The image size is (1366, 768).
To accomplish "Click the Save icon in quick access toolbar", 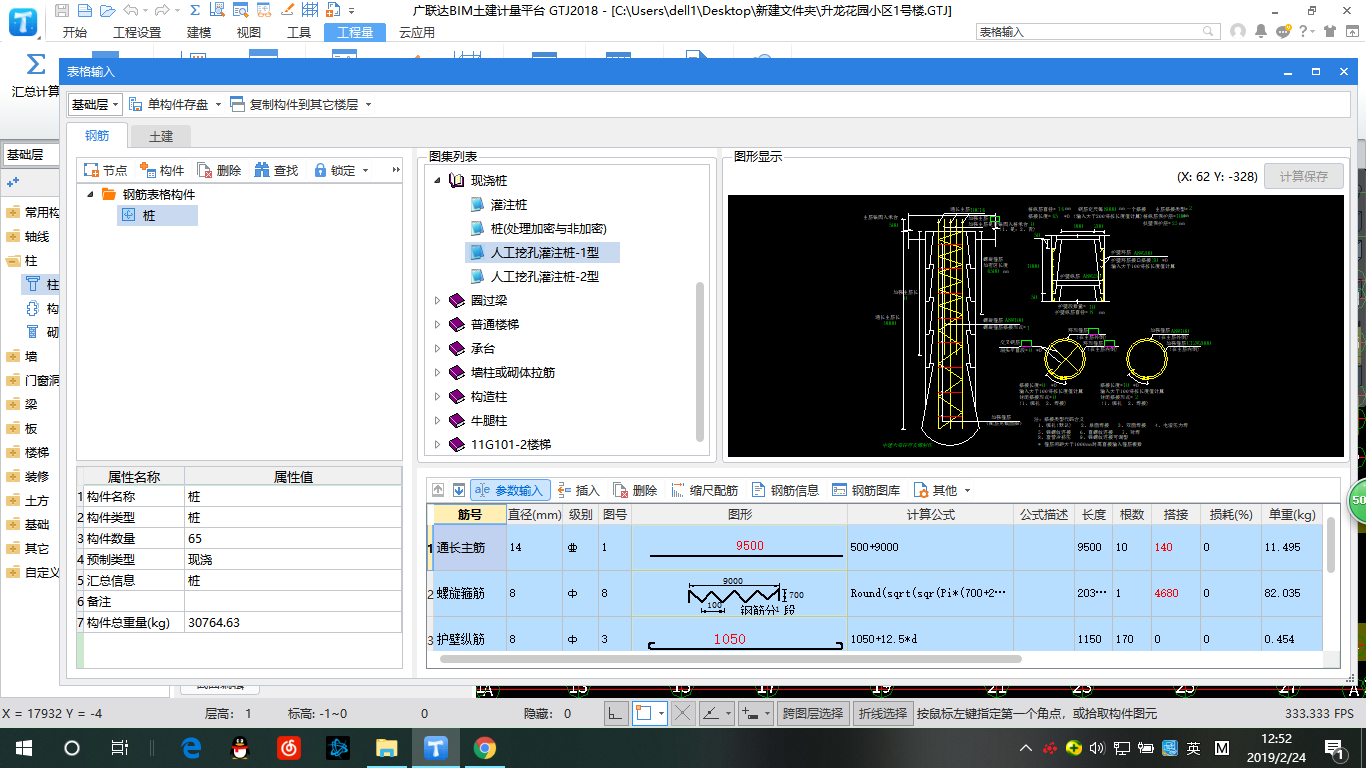I will tap(62, 11).
